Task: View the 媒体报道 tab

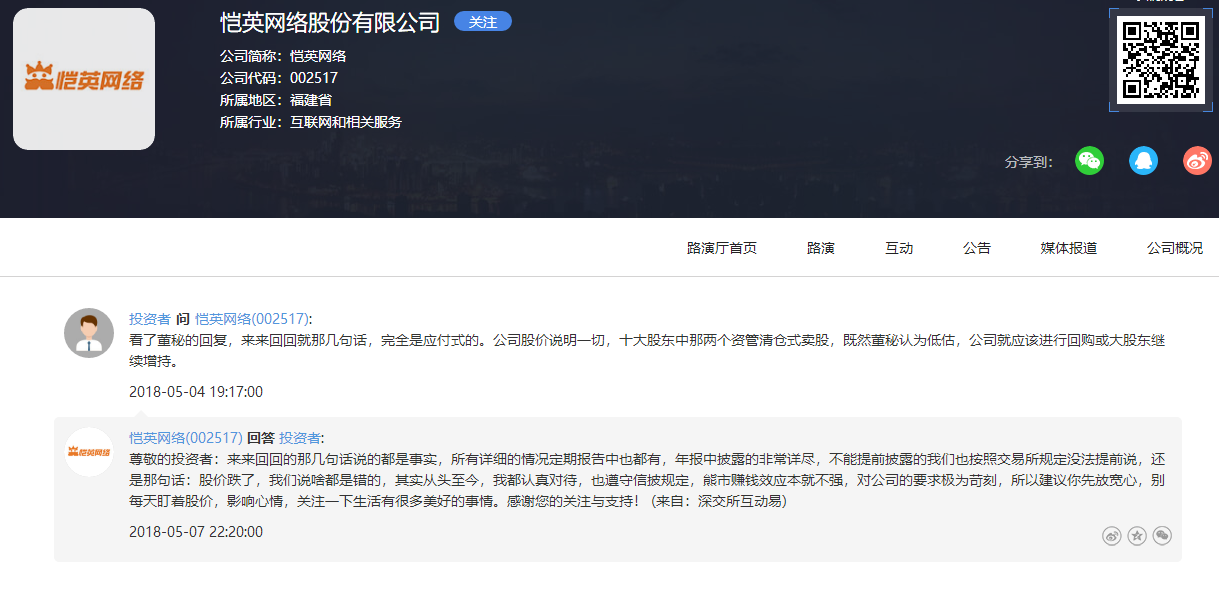Action: click(1068, 248)
